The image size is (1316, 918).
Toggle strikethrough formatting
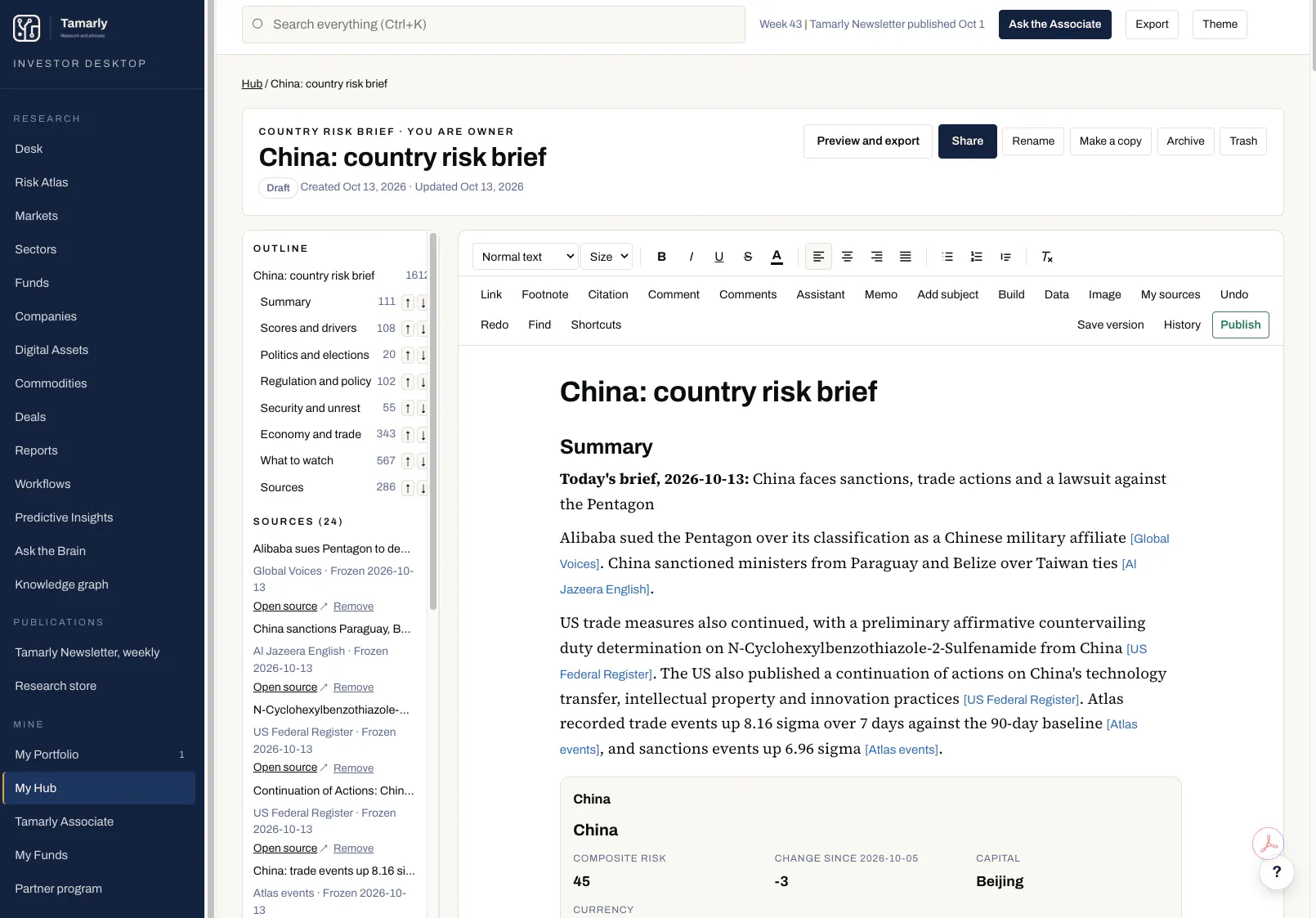[x=748, y=257]
